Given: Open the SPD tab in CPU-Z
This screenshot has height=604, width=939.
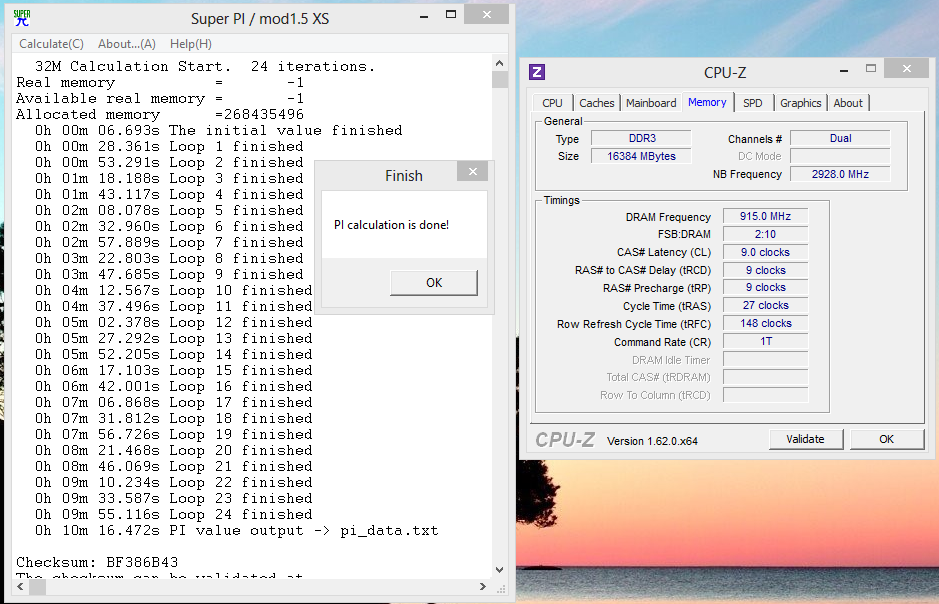Looking at the screenshot, I should coord(753,103).
